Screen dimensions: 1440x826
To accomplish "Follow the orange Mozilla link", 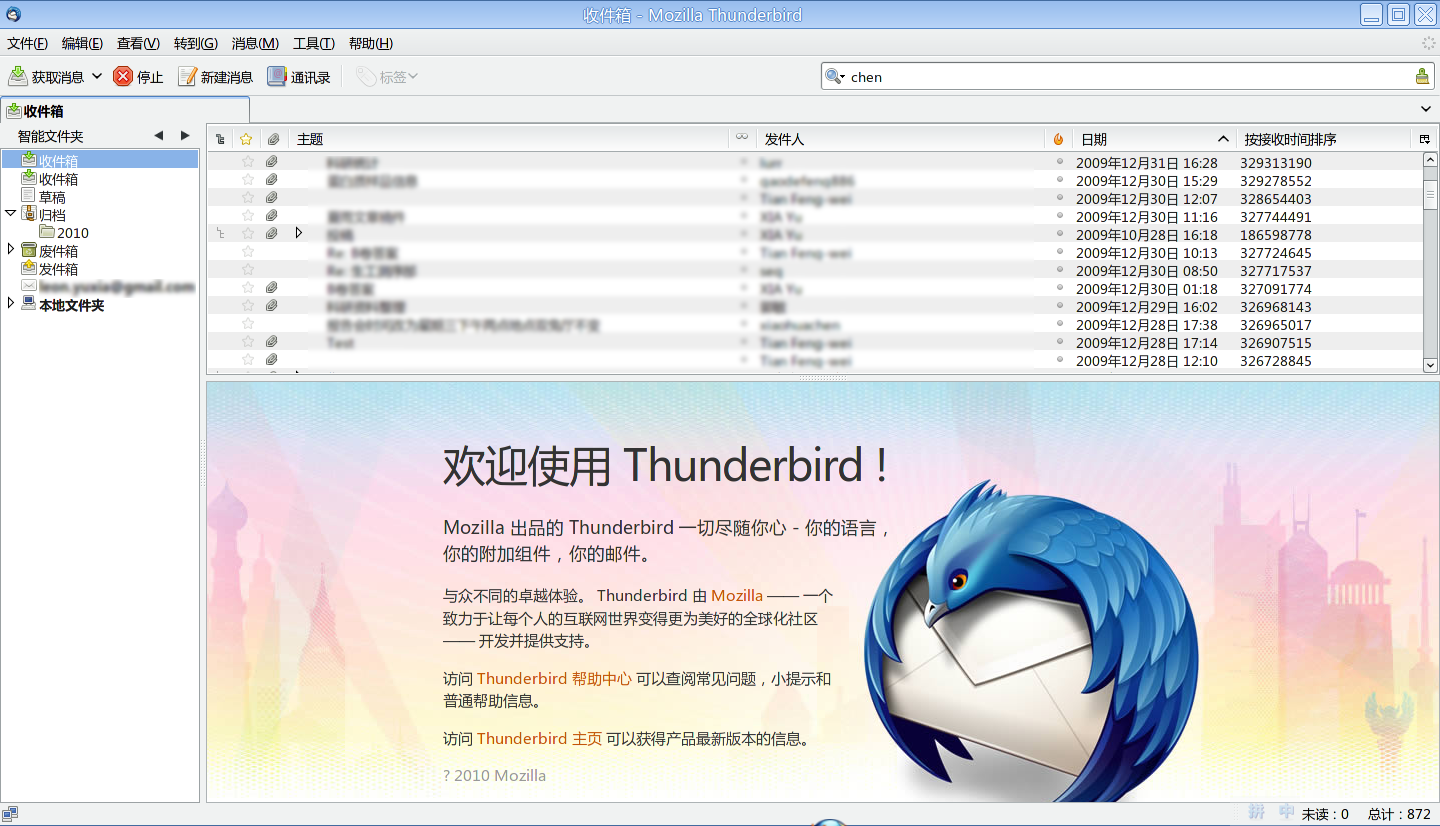I will tap(737, 595).
